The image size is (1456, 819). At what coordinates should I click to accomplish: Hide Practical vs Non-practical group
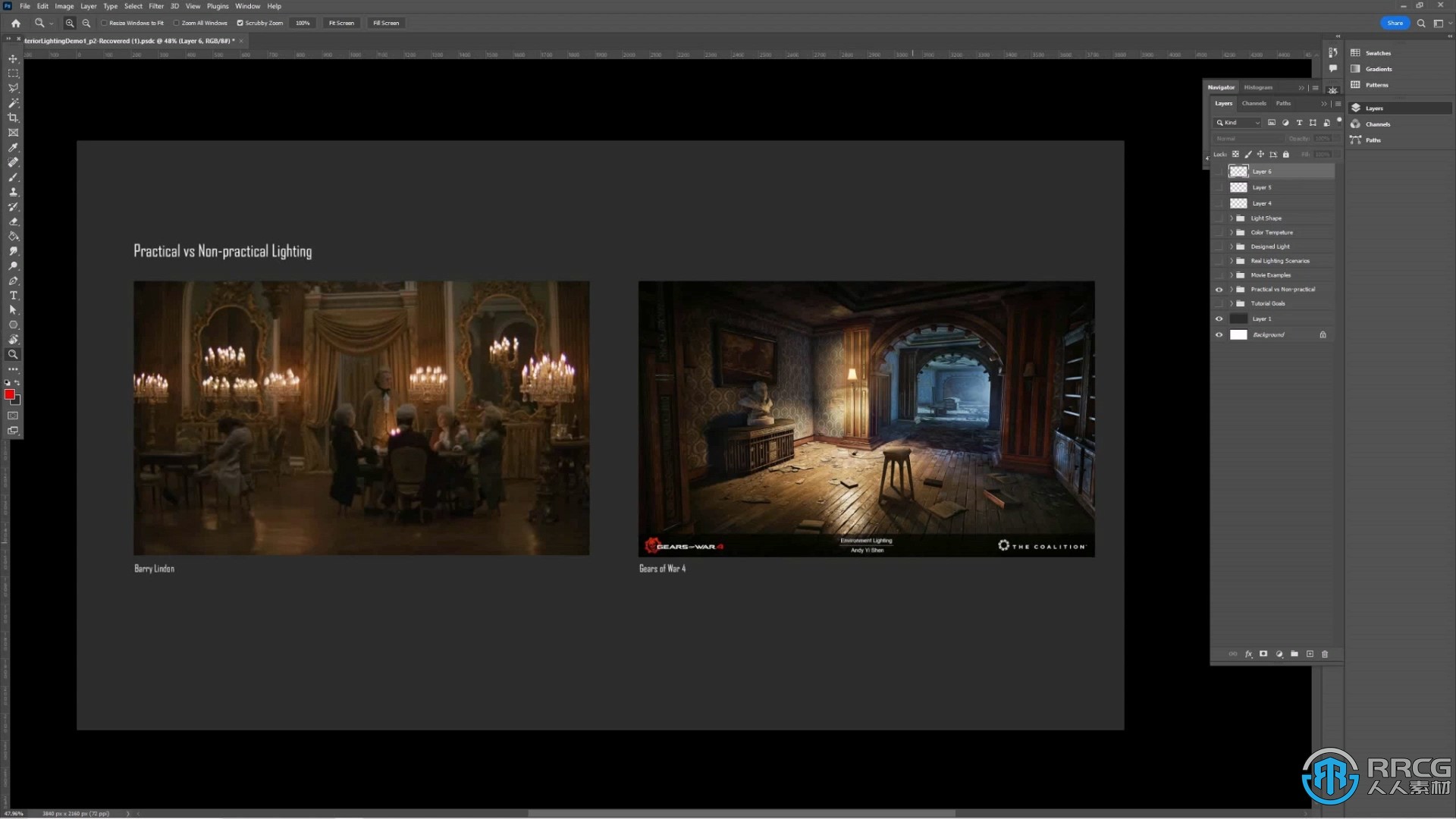pyautogui.click(x=1219, y=290)
